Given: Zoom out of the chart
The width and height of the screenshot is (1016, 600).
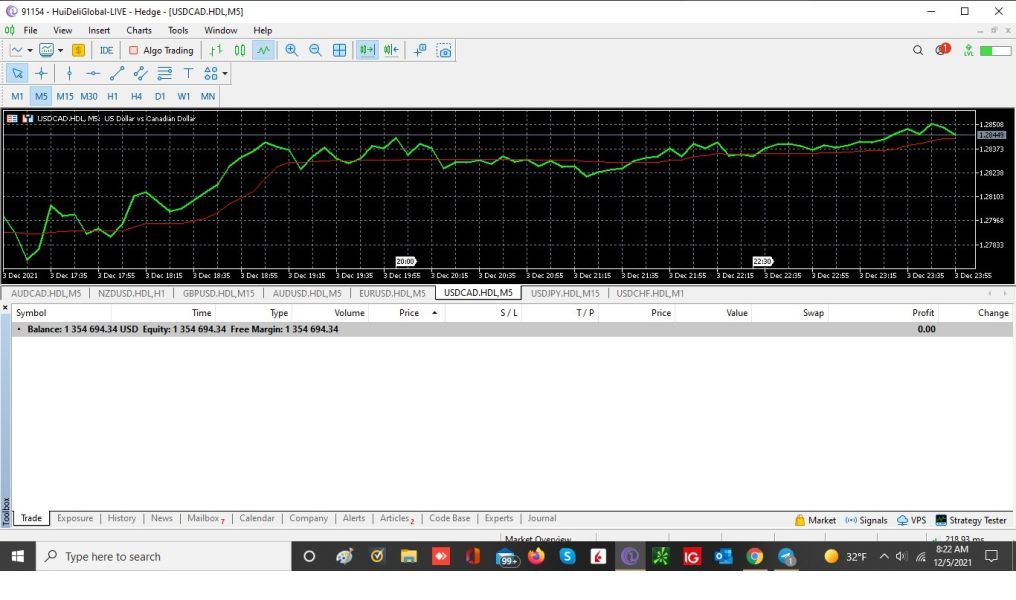Looking at the screenshot, I should click(x=315, y=50).
